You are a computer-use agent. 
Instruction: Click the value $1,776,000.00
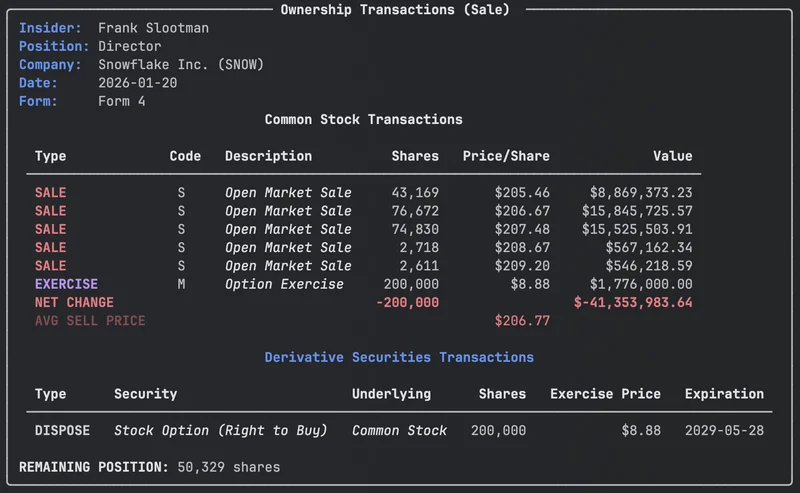point(641,285)
